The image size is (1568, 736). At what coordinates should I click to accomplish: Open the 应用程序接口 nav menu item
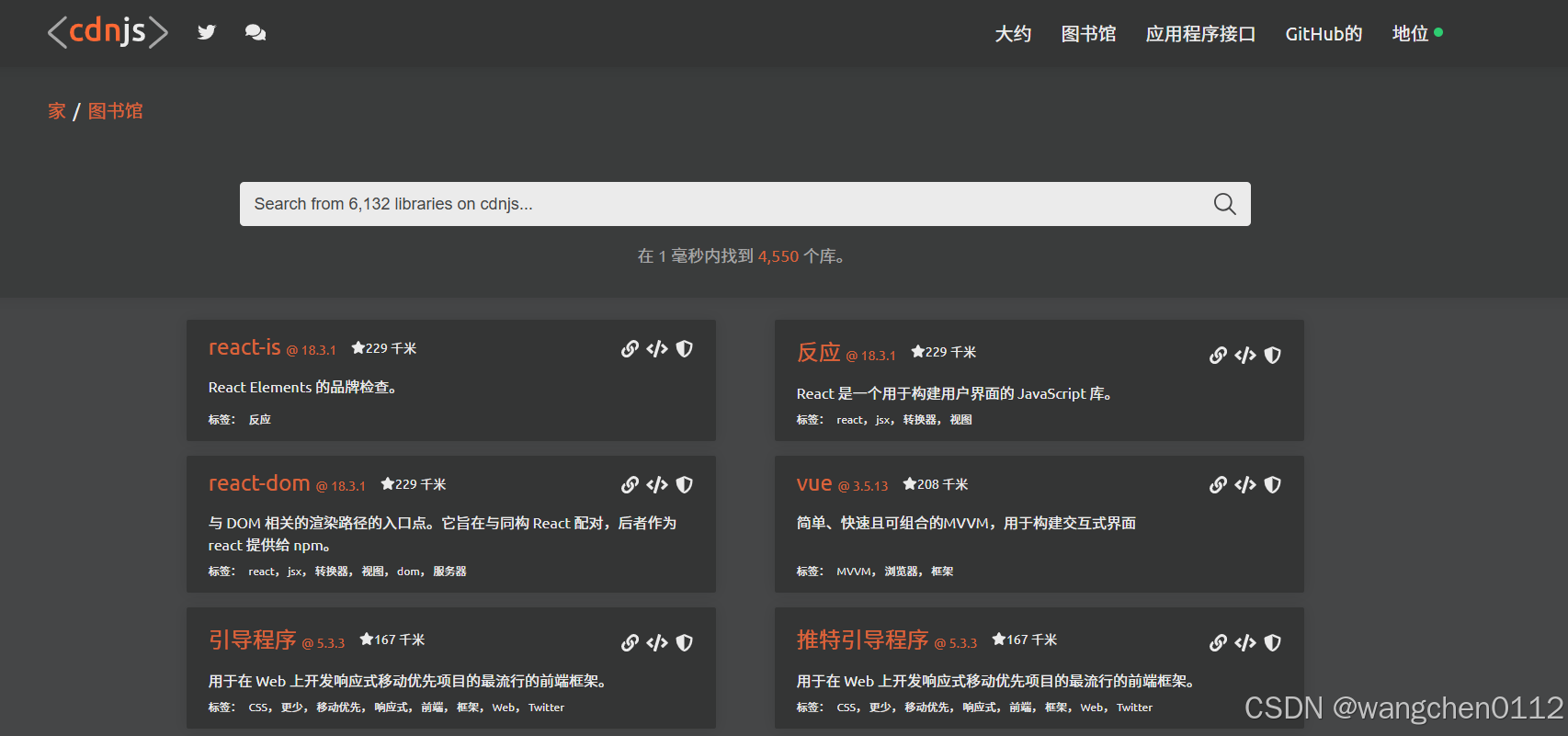[x=1200, y=34]
